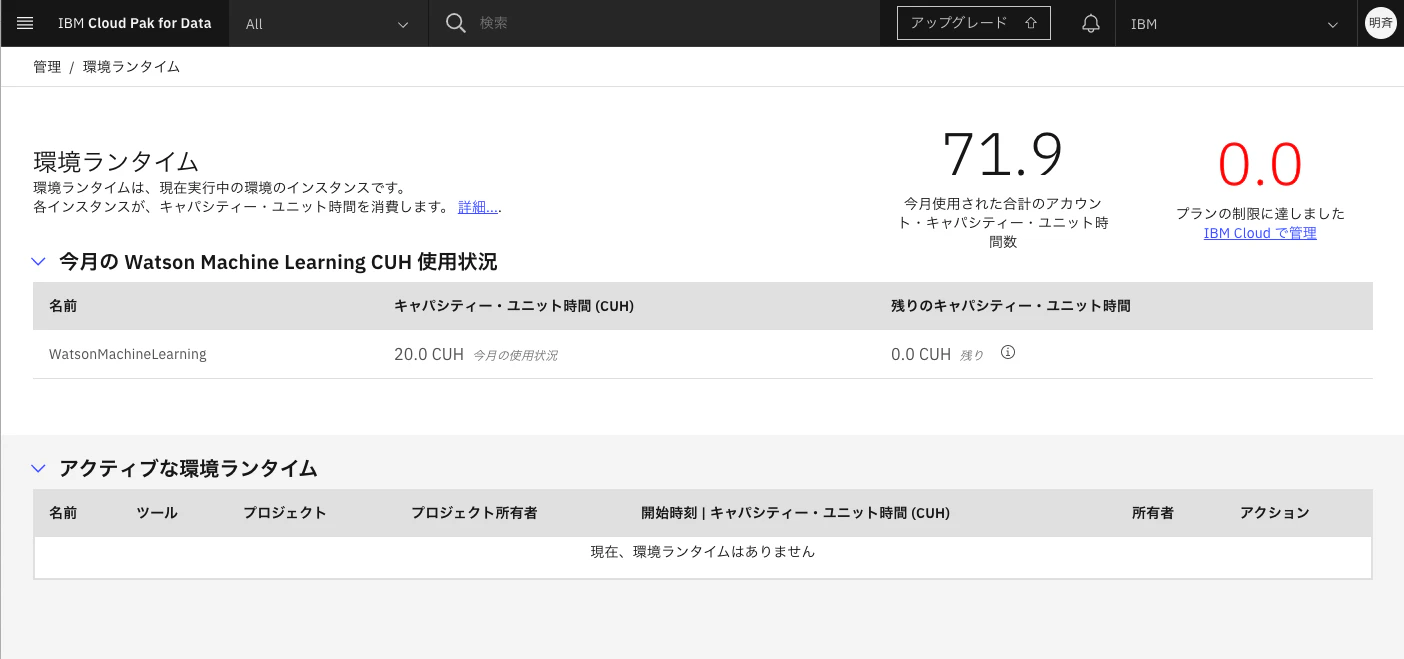Click the 所有者 column header
The image size is (1404, 659).
[1153, 513]
